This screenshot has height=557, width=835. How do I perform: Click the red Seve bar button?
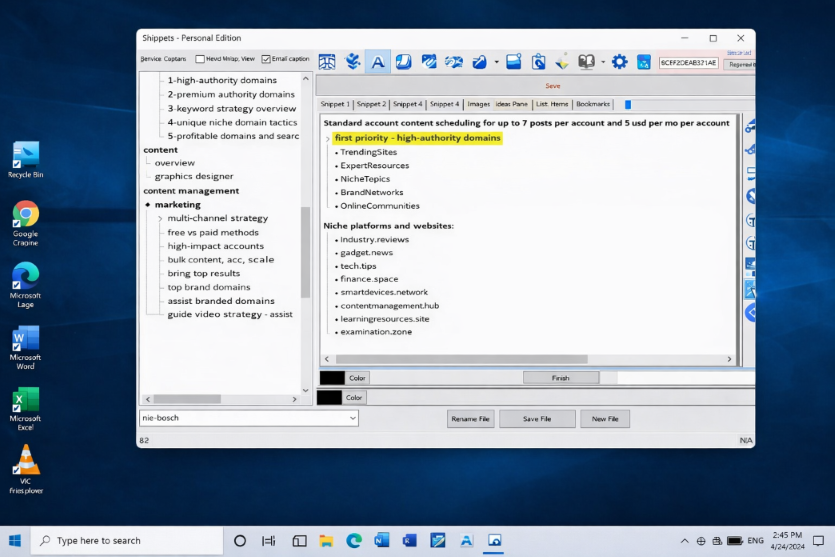tap(536, 86)
